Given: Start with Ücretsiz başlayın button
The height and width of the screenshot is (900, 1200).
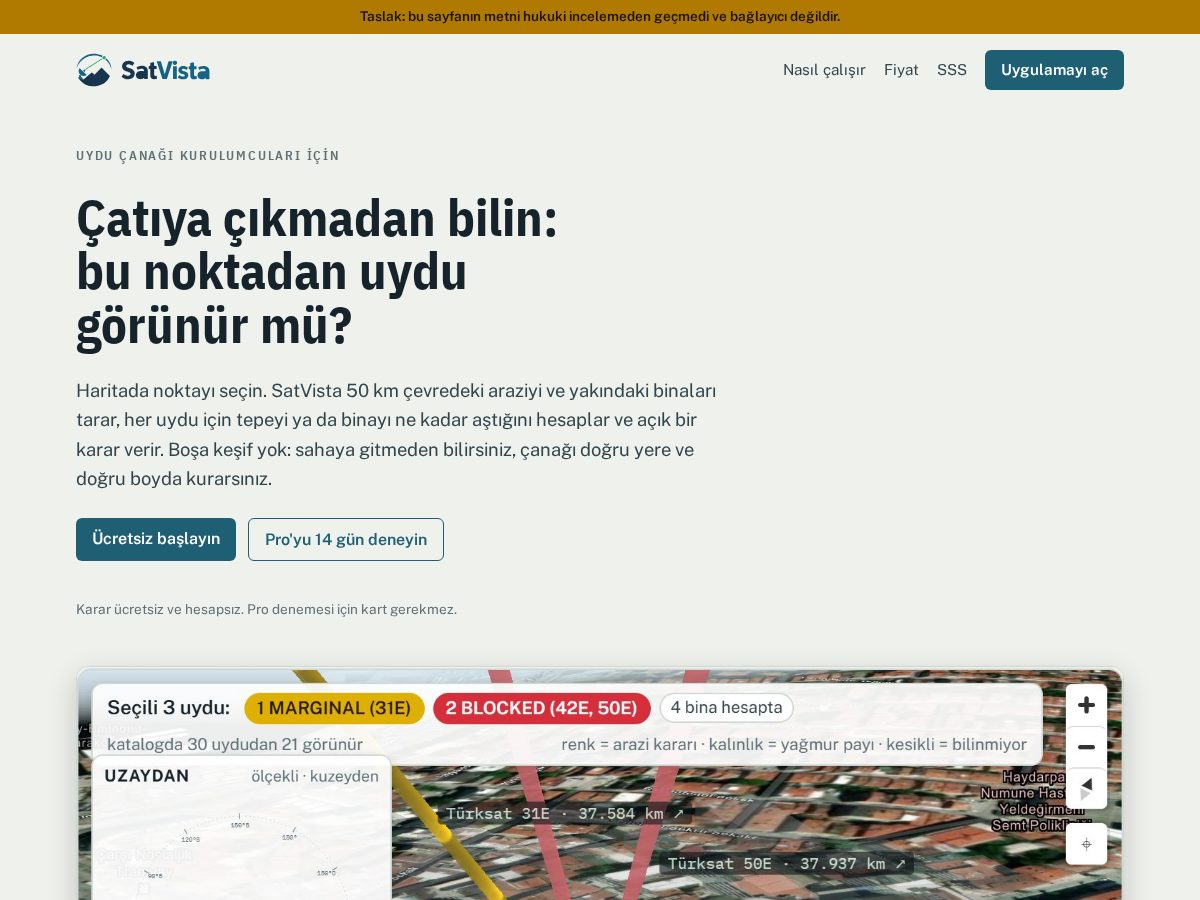Looking at the screenshot, I should (156, 539).
